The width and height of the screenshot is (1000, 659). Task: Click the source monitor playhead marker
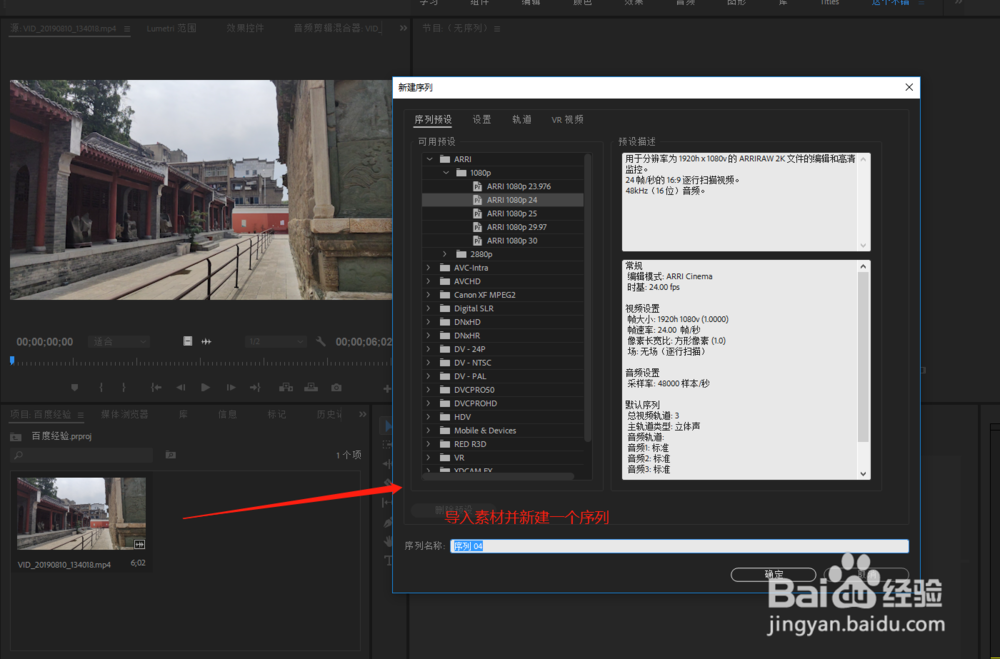point(11,360)
